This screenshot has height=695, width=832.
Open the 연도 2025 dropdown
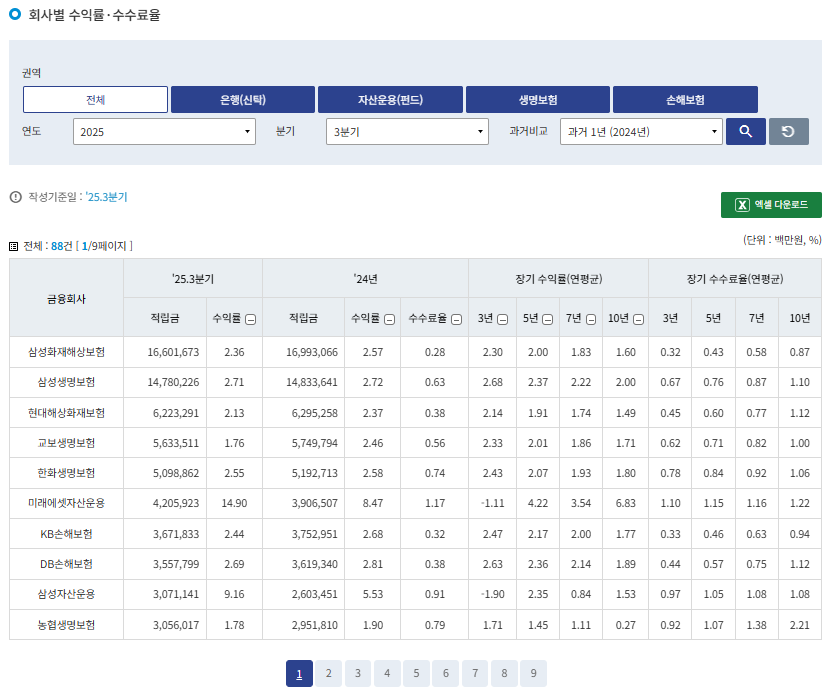pos(164,132)
